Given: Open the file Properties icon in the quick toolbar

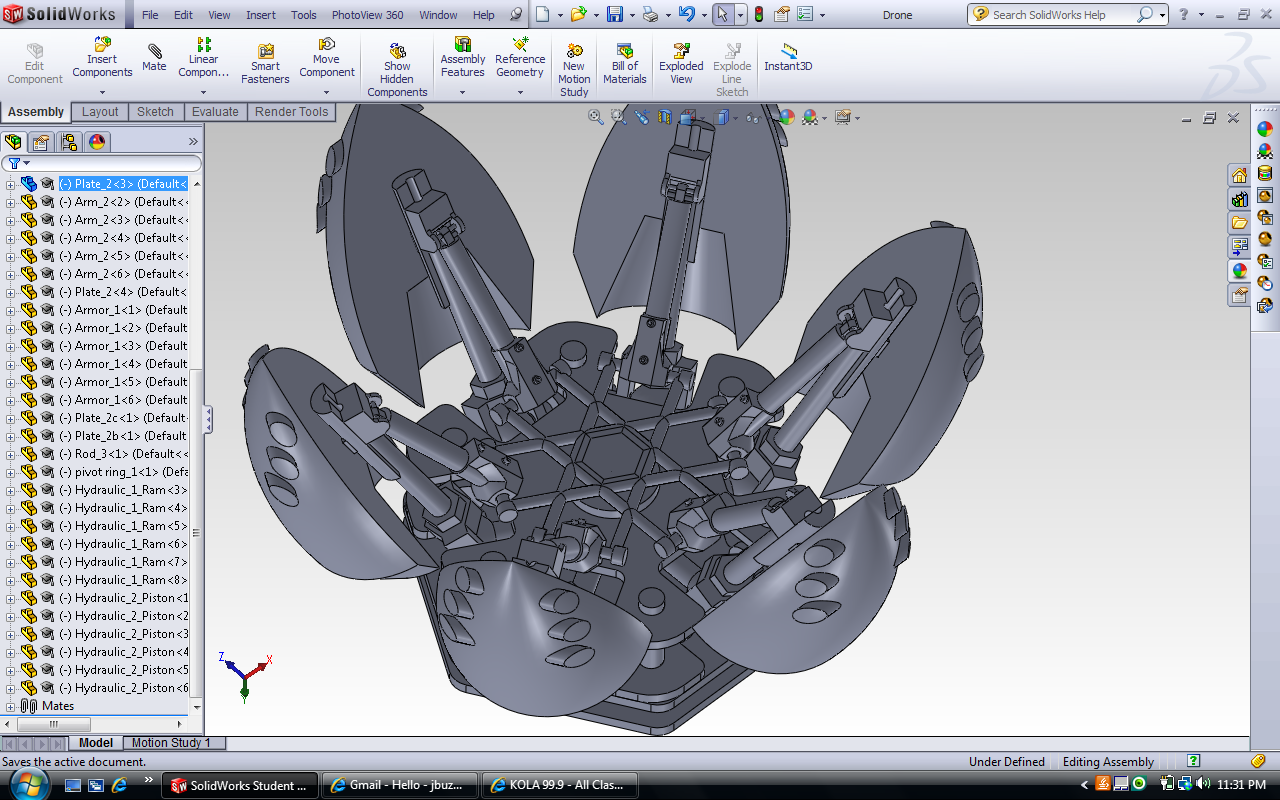Looking at the screenshot, I should click(782, 15).
